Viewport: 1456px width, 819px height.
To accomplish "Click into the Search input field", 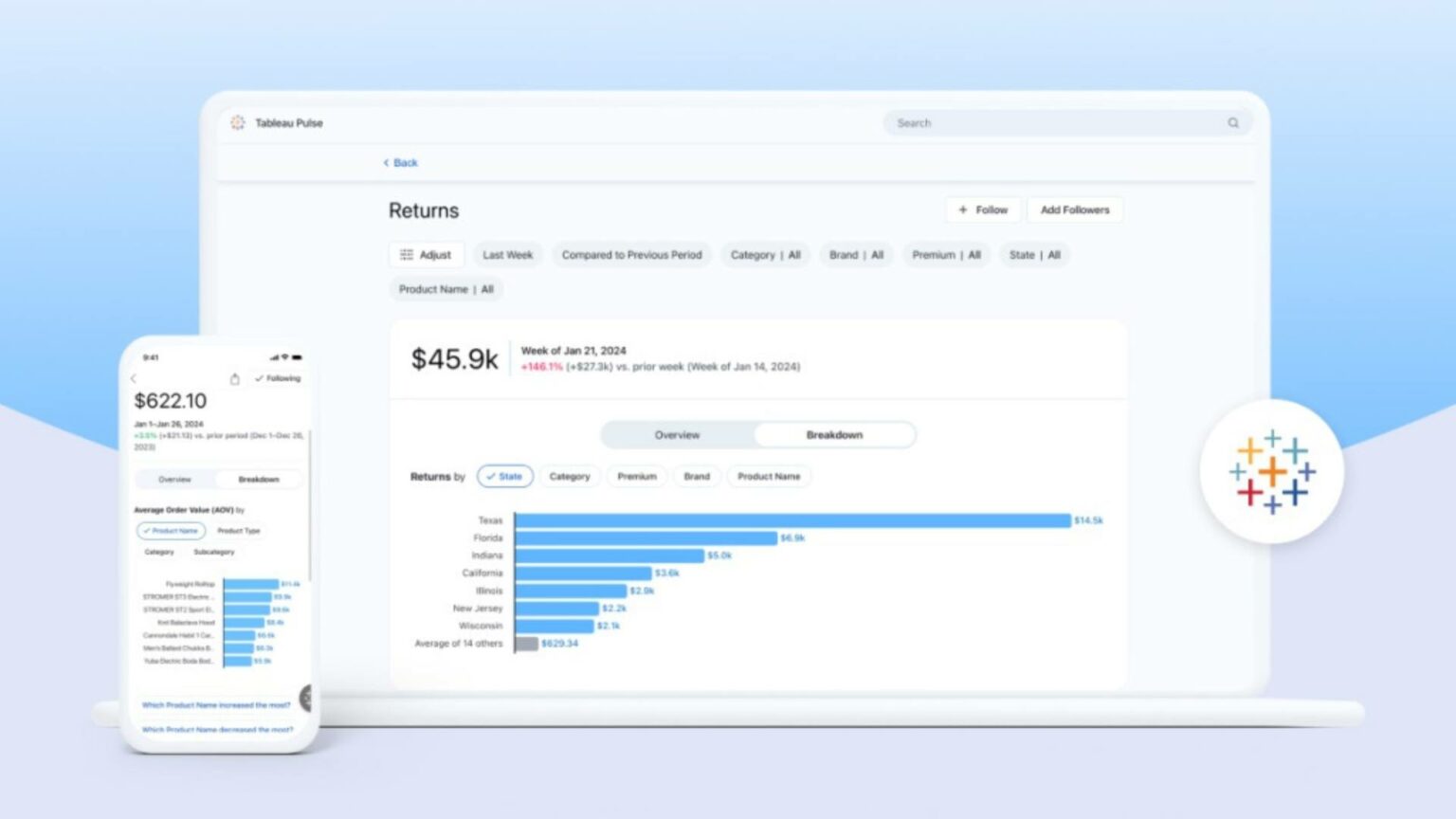I will [1043, 122].
